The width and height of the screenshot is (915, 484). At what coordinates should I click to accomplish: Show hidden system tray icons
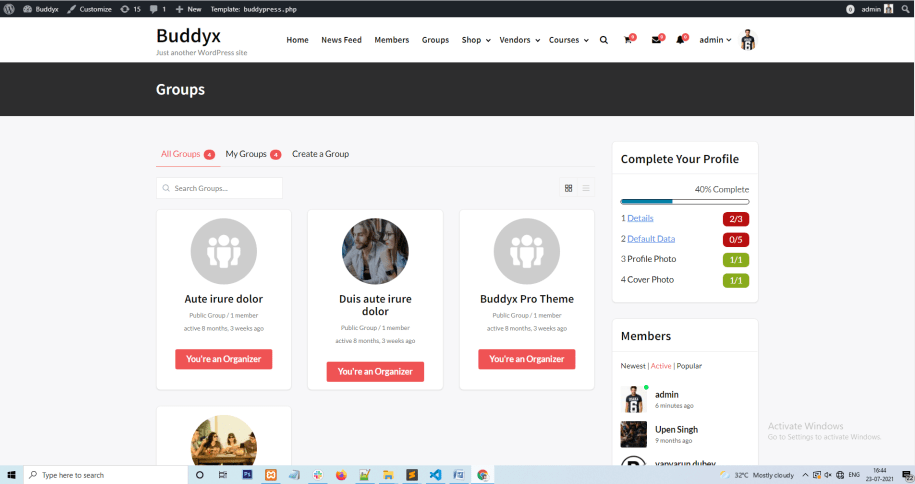pyautogui.click(x=805, y=475)
